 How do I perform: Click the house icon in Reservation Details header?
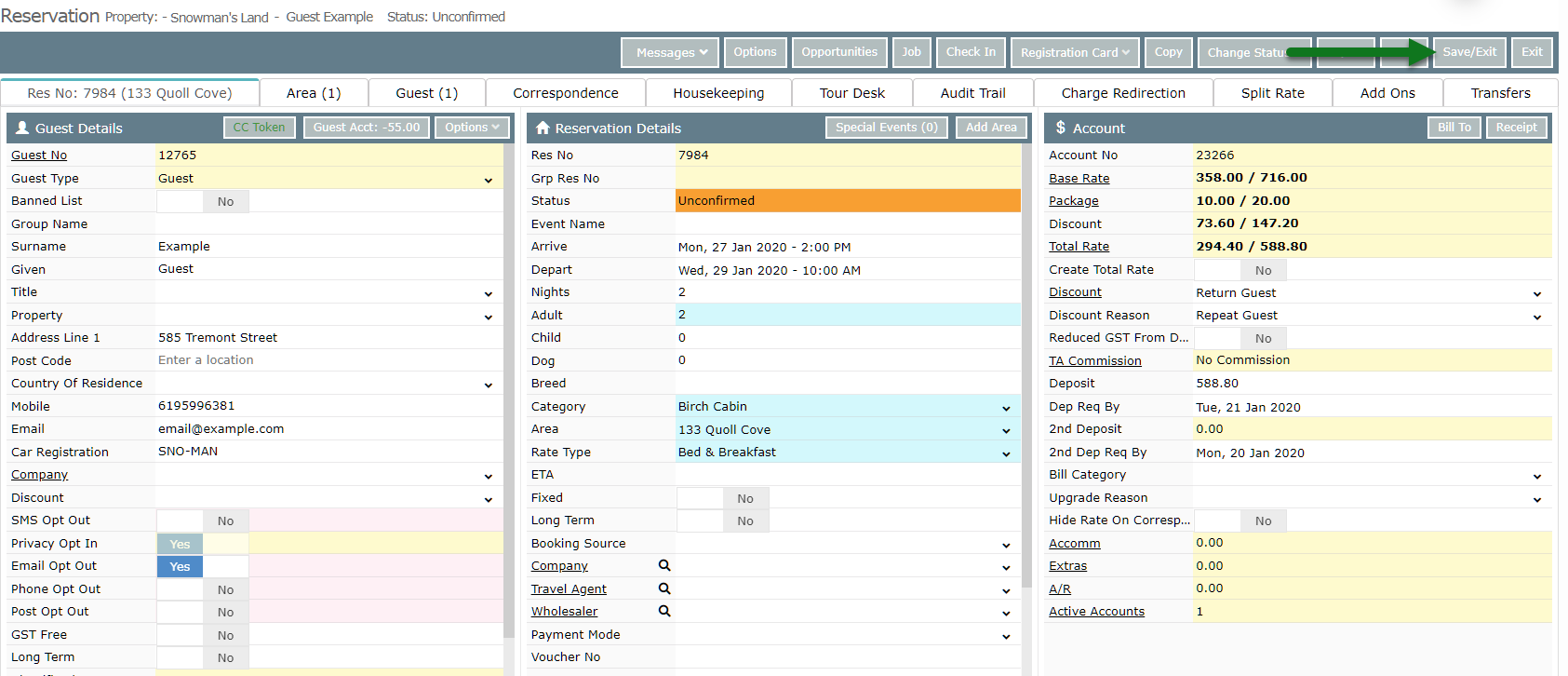coord(543,128)
